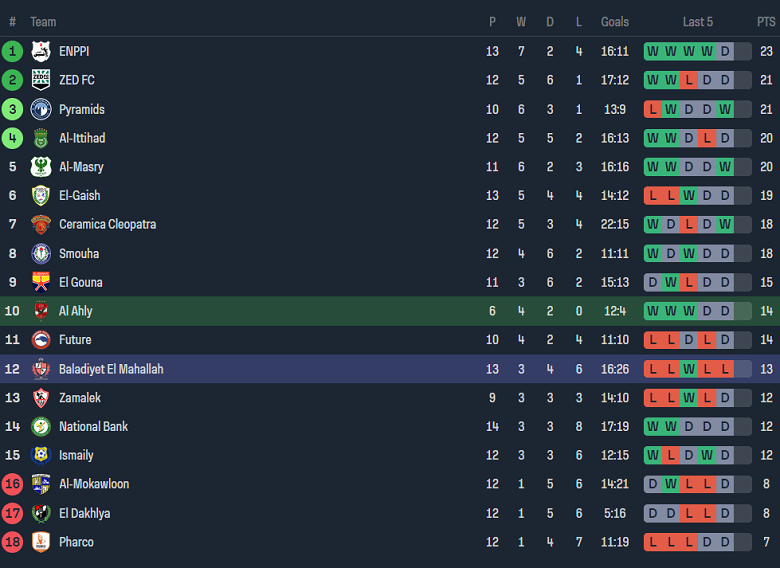Click ENPPI's first green W form badge
The width and height of the screenshot is (780, 568).
[653, 51]
